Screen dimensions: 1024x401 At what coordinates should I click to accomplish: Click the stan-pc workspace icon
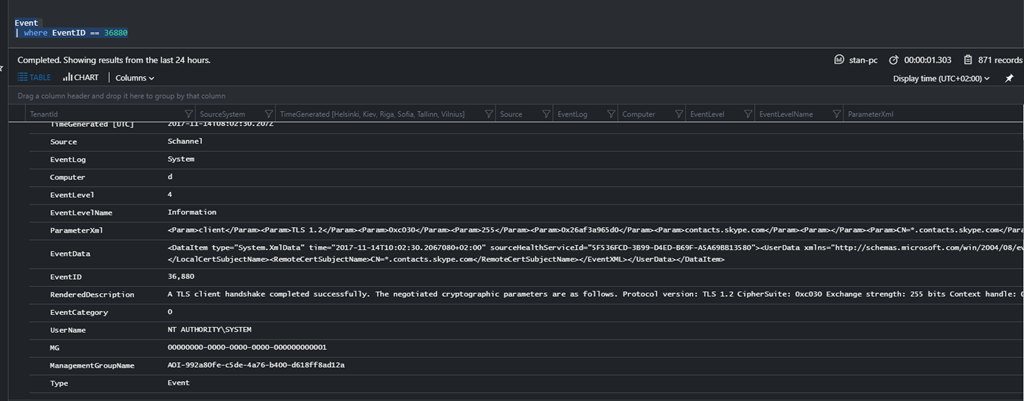coord(840,60)
